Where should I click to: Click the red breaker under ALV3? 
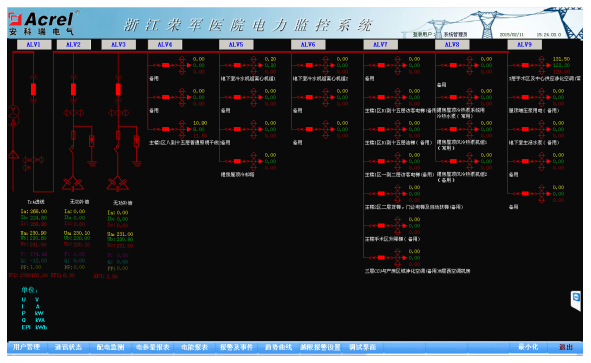[118, 89]
